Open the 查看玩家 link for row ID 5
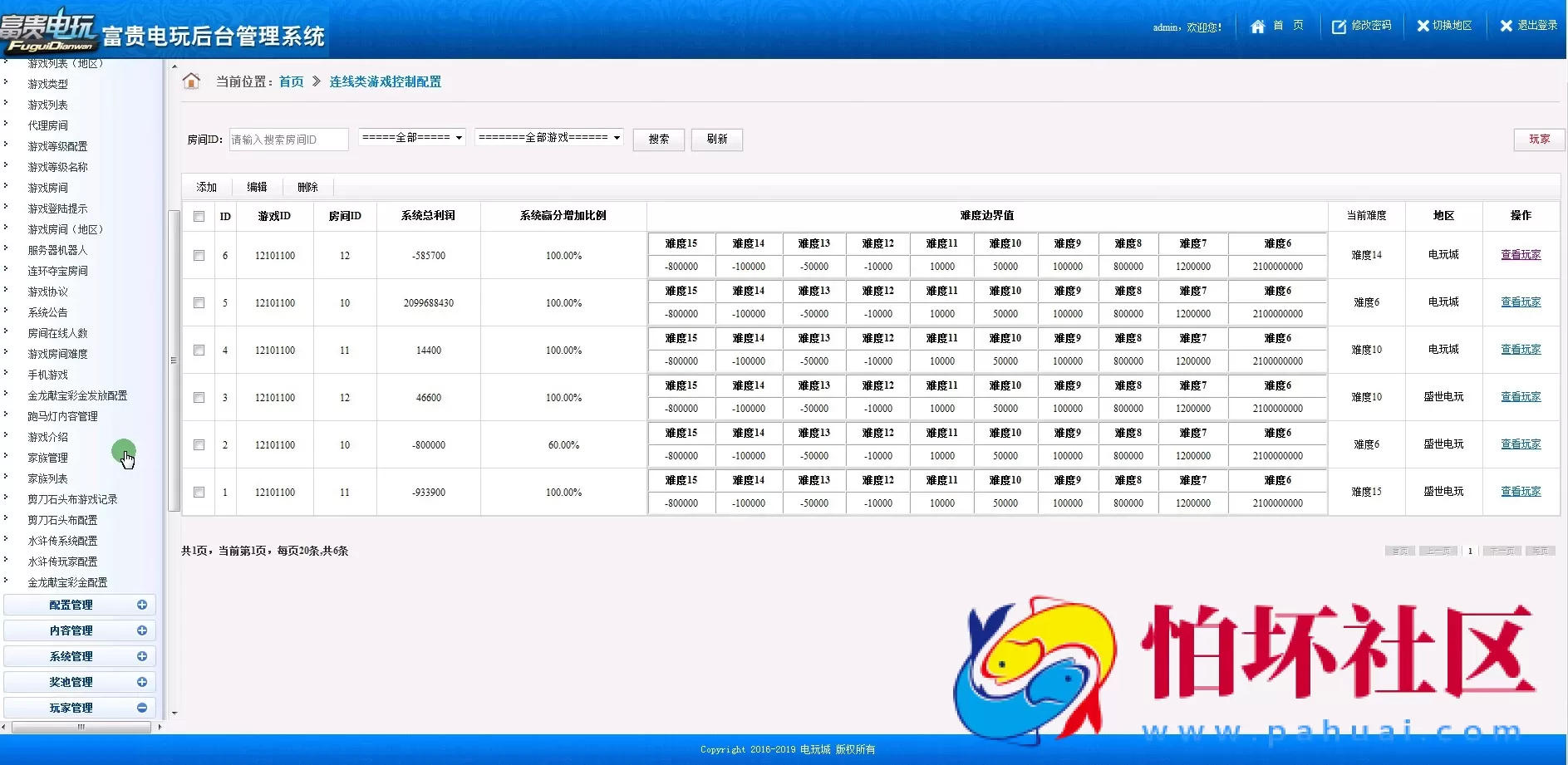The image size is (1568, 765). [x=1520, y=302]
